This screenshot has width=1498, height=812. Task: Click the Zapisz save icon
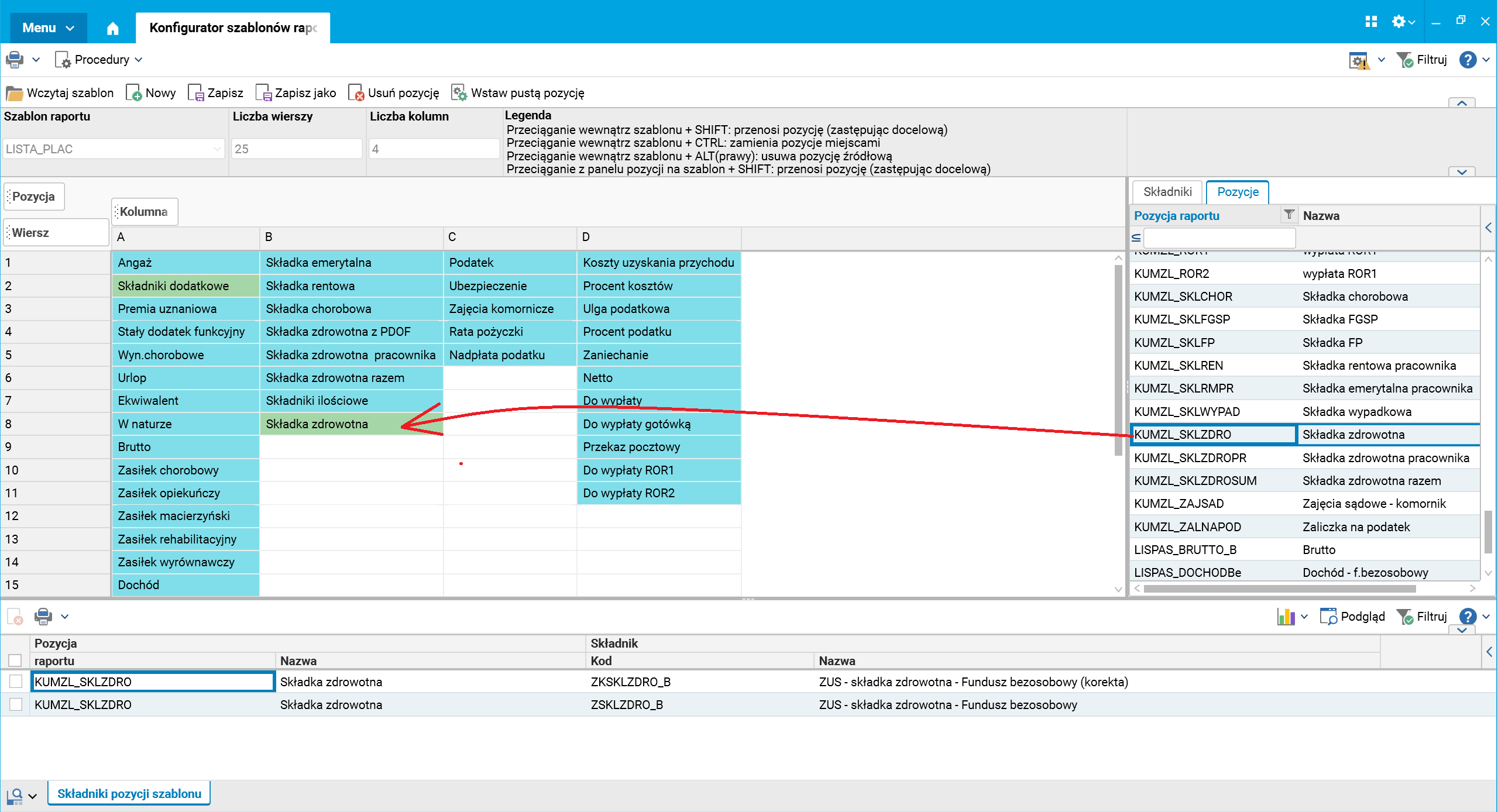[195, 93]
